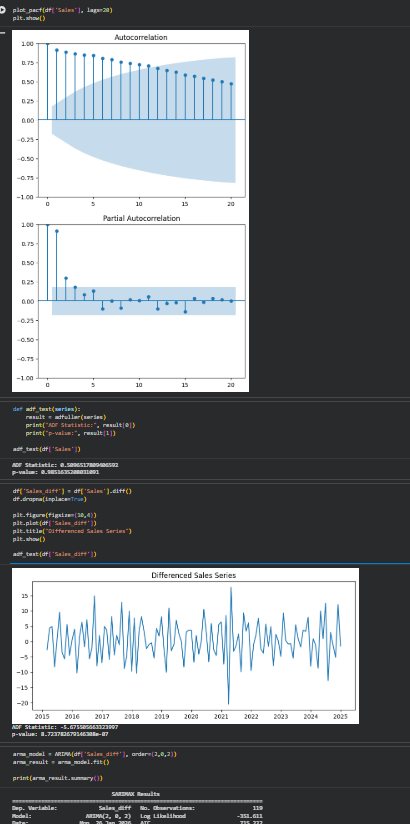410x824 pixels.
Task: Click the ADF Statistic 0.5096 output line
Action: tap(65, 465)
